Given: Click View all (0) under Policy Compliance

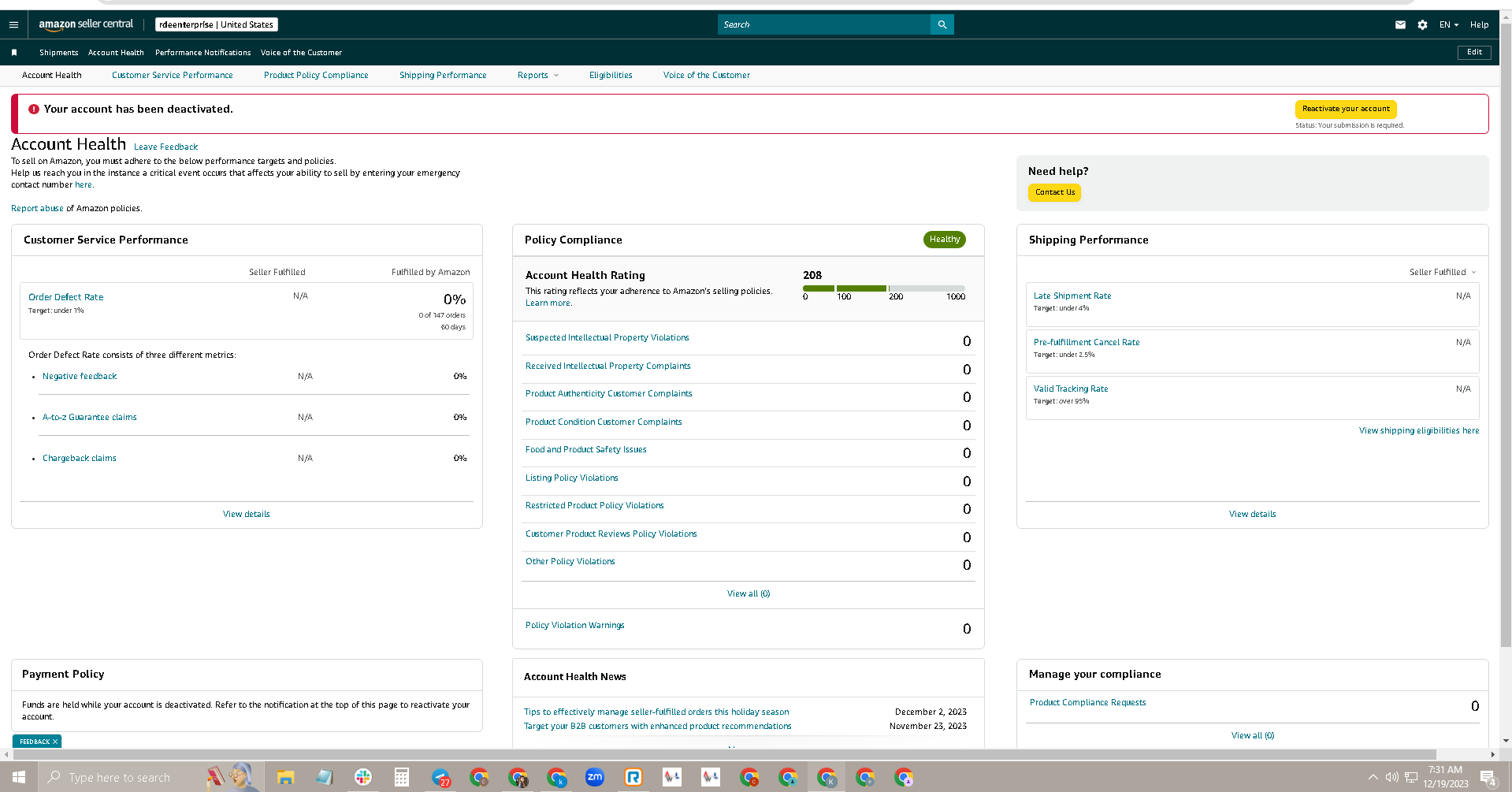Looking at the screenshot, I should 749,593.
